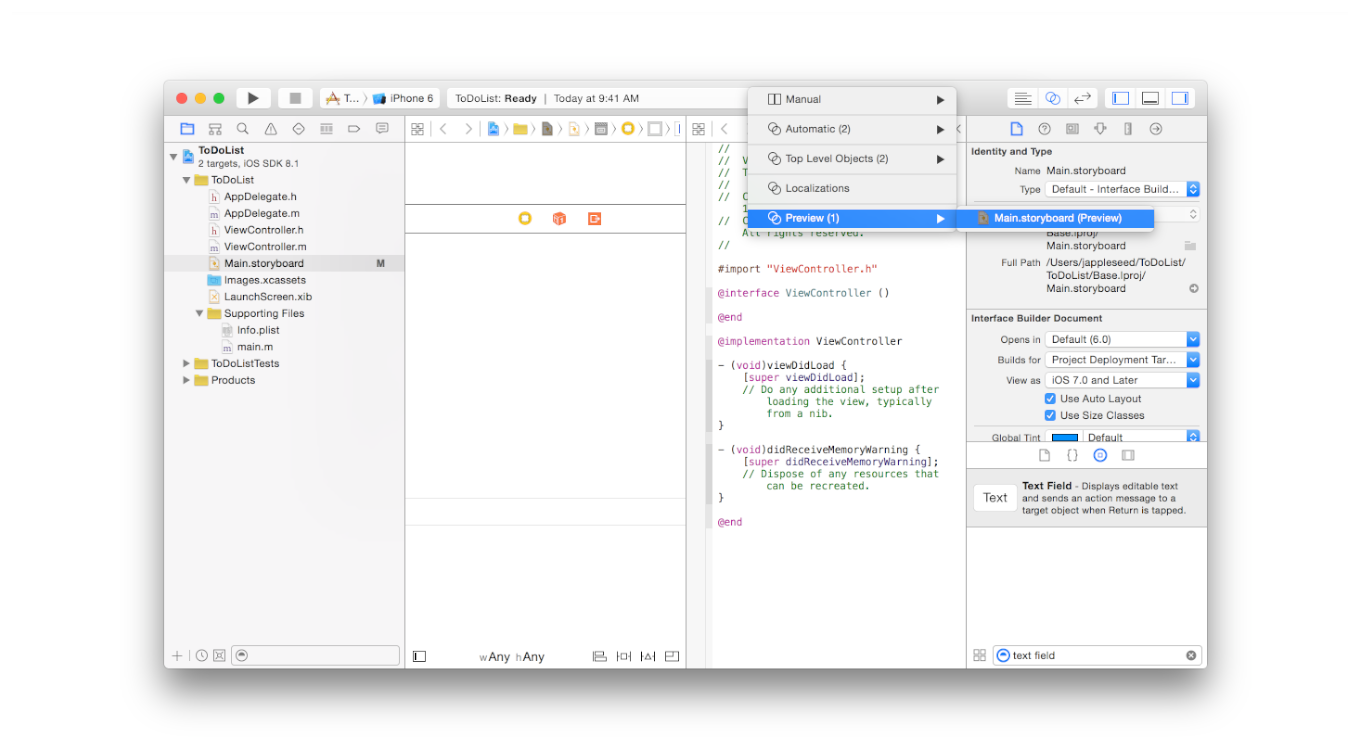Image resolution: width=1360 pixels, height=749 pixels.
Task: Click the Run play button
Action: 253,98
